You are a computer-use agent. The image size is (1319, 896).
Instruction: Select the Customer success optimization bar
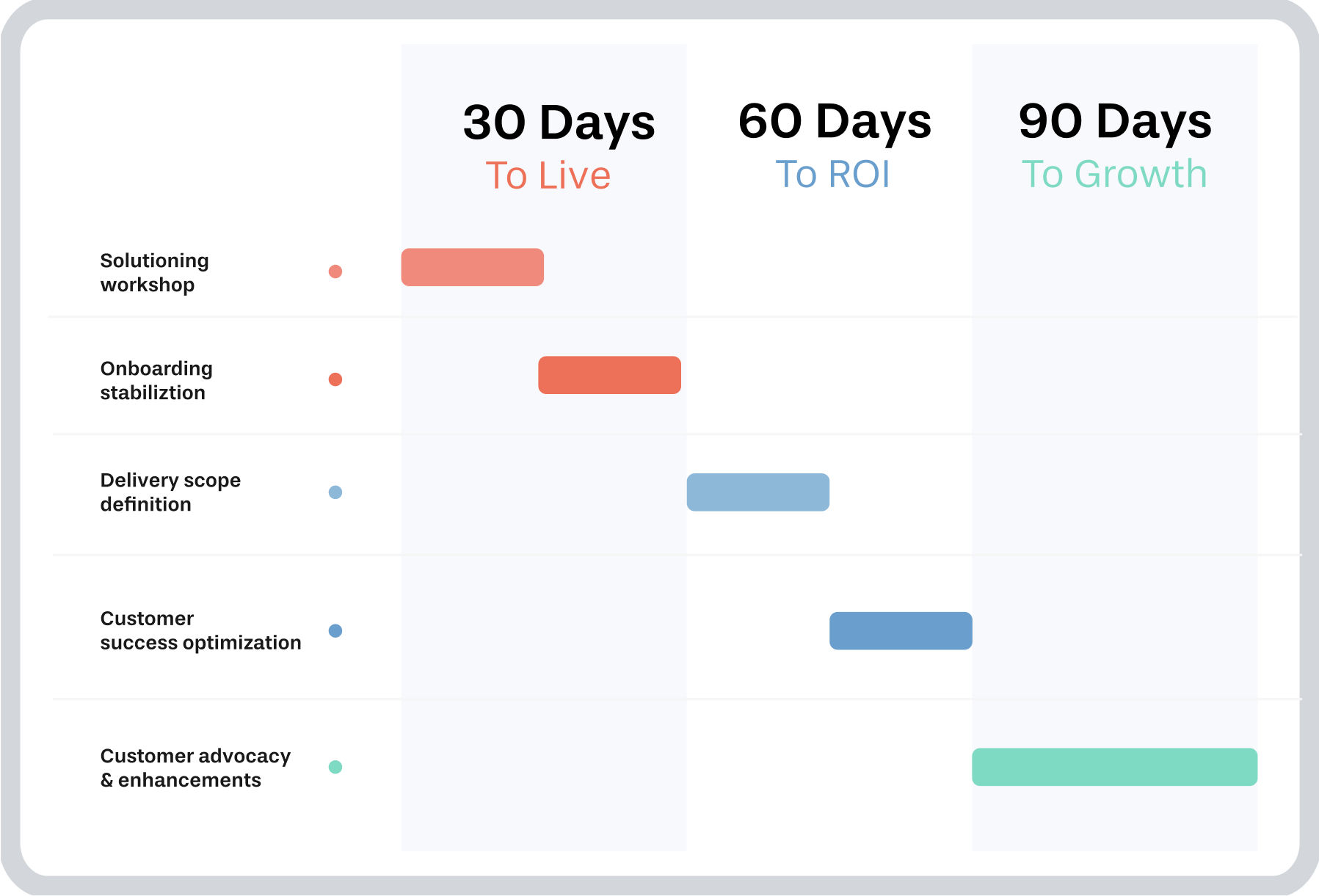pyautogui.click(x=901, y=631)
